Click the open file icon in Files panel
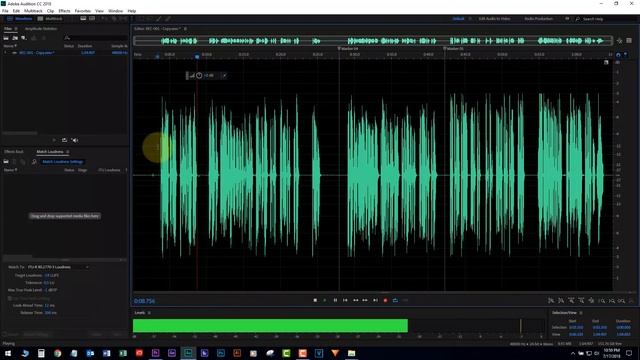Screen dimensions: 640x360 tap(6, 38)
